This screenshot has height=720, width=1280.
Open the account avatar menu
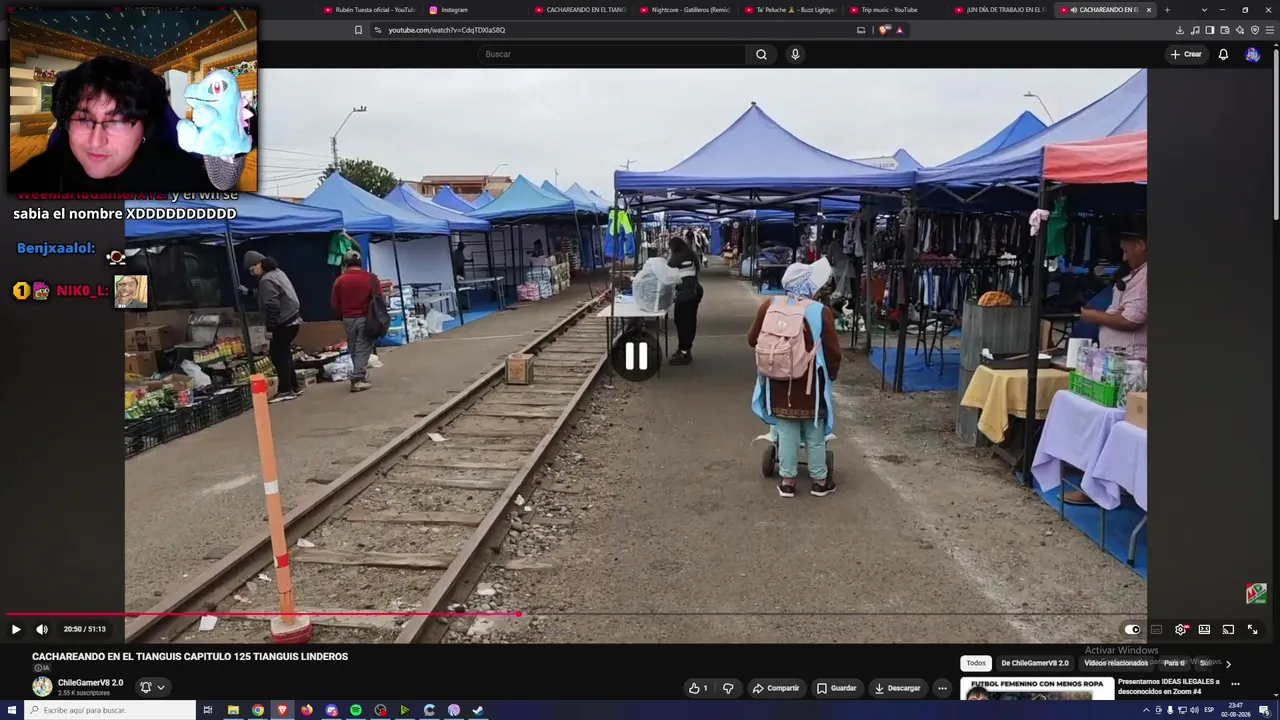pyautogui.click(x=1252, y=54)
